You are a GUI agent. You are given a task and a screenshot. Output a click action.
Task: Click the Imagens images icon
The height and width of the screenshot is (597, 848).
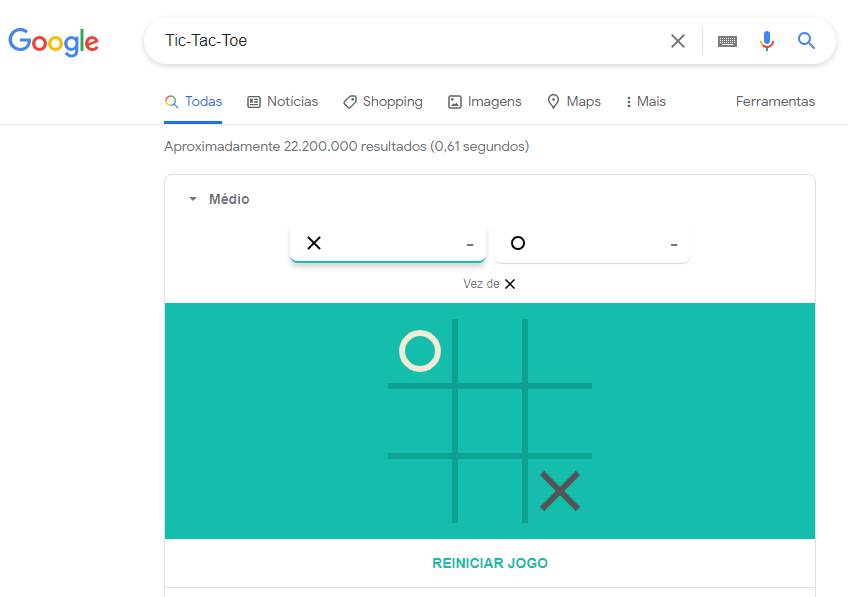[x=455, y=102]
